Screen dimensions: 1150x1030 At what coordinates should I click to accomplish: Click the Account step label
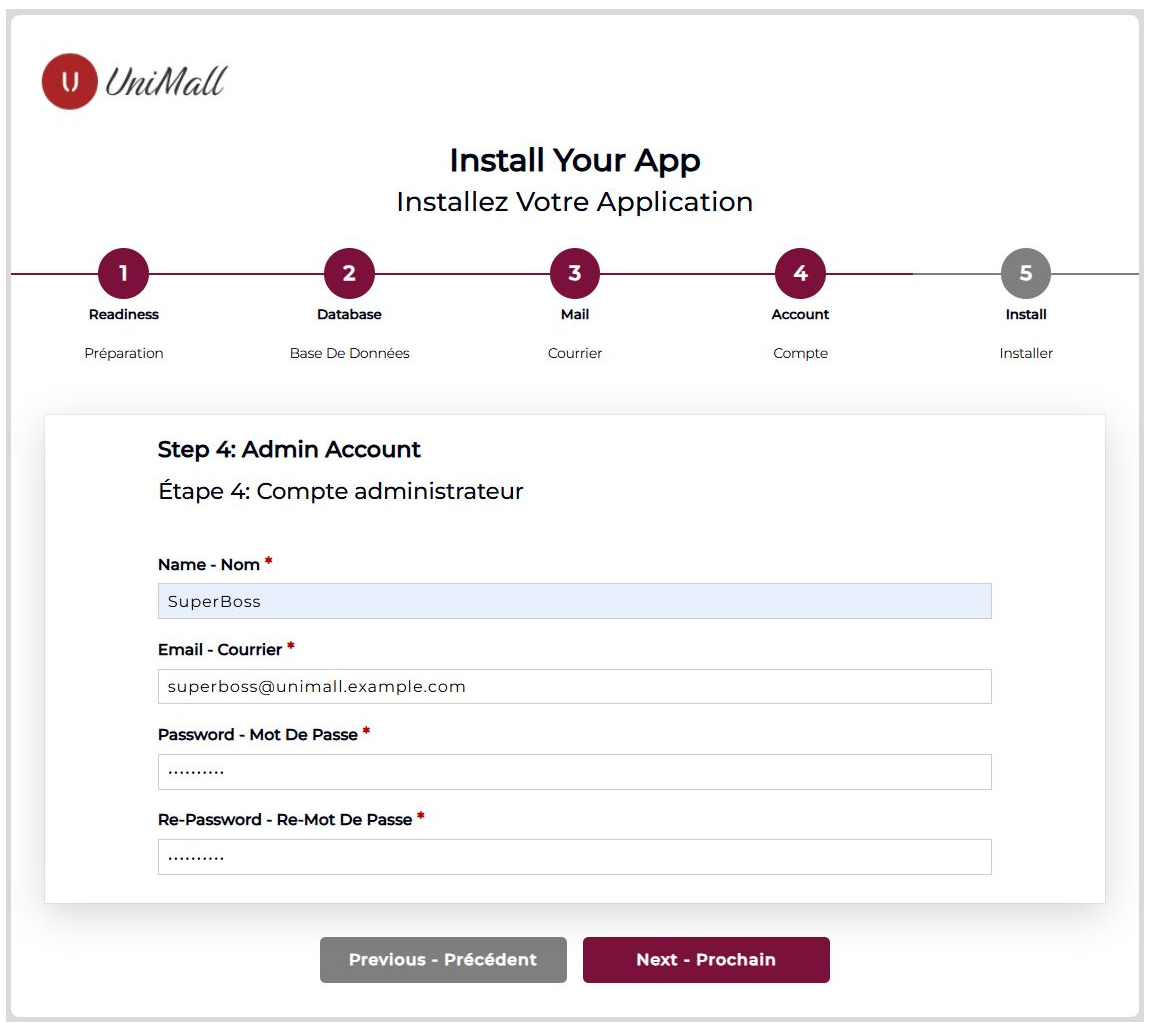coord(800,314)
